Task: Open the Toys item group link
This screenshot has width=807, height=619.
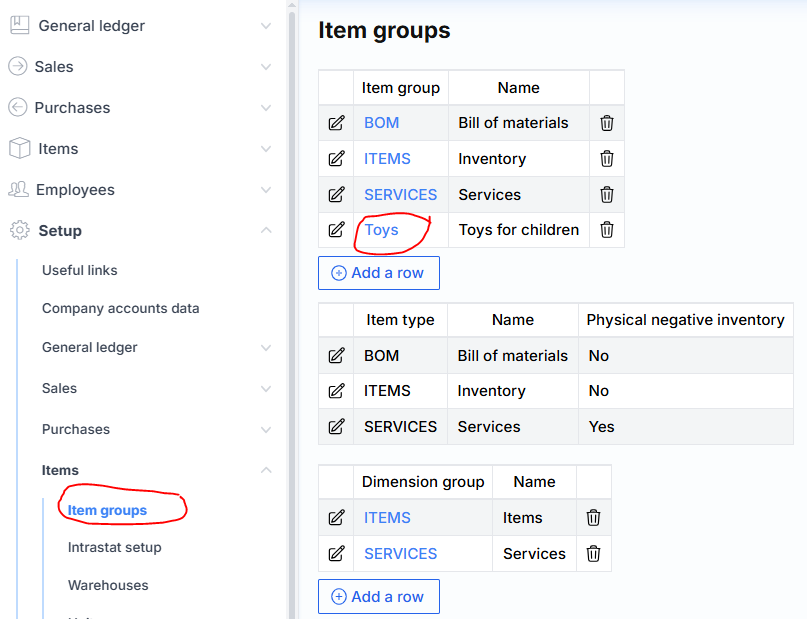Action: point(381,230)
